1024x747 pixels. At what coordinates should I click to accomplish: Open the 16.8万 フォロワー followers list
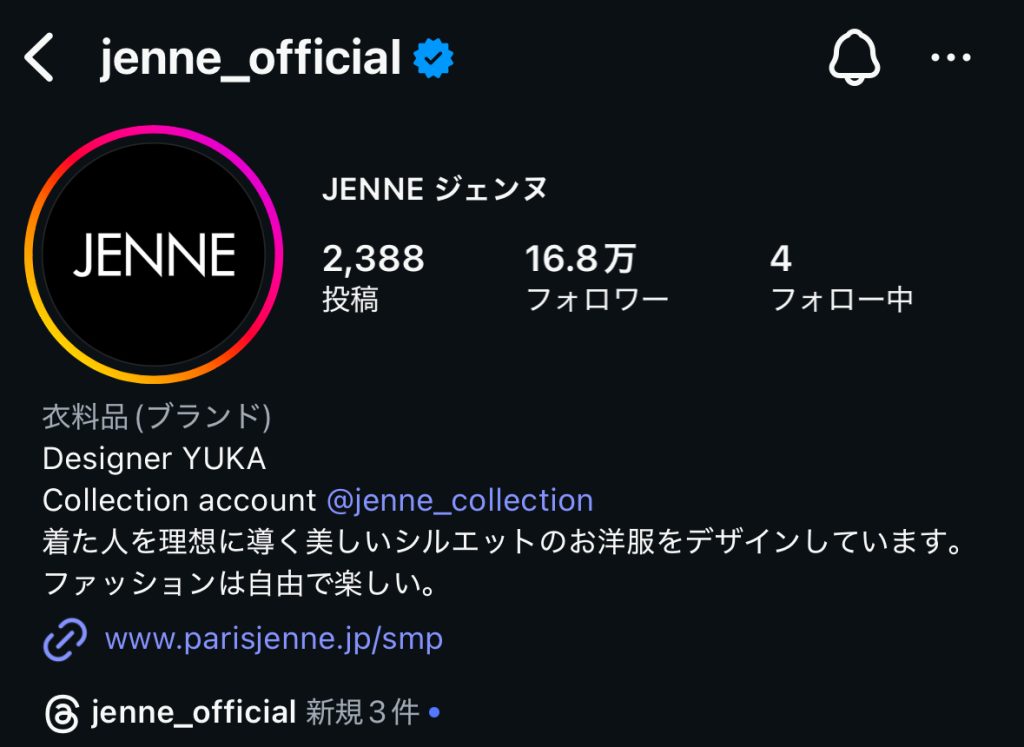click(597, 276)
